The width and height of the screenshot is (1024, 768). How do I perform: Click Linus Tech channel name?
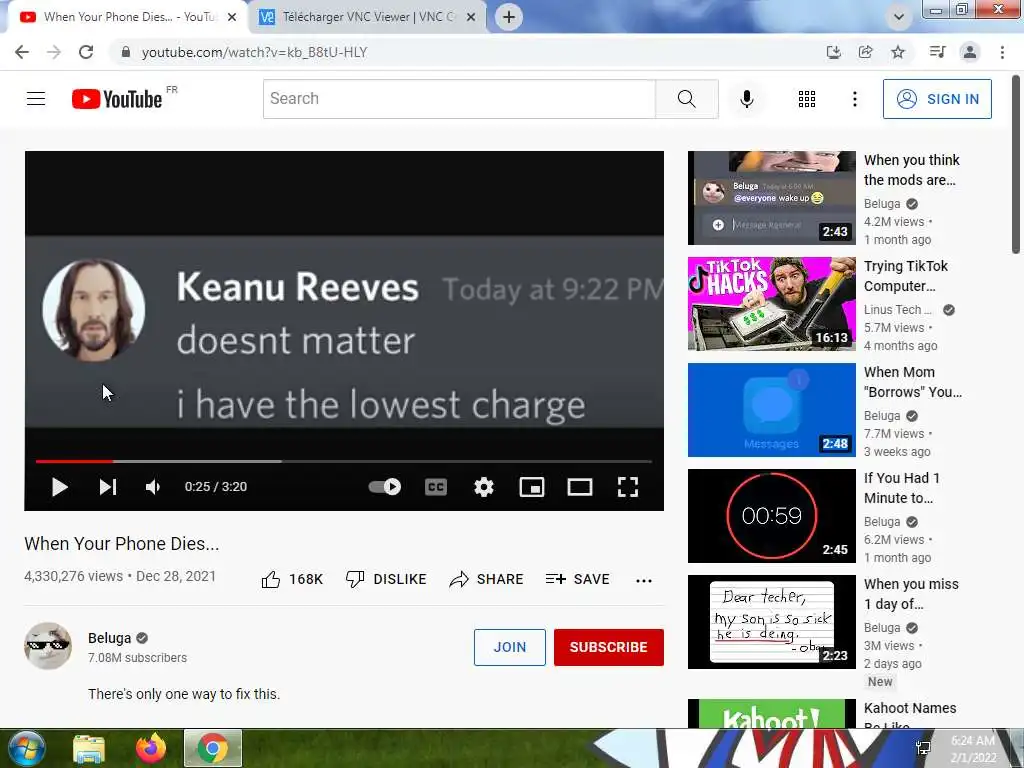pos(897,310)
